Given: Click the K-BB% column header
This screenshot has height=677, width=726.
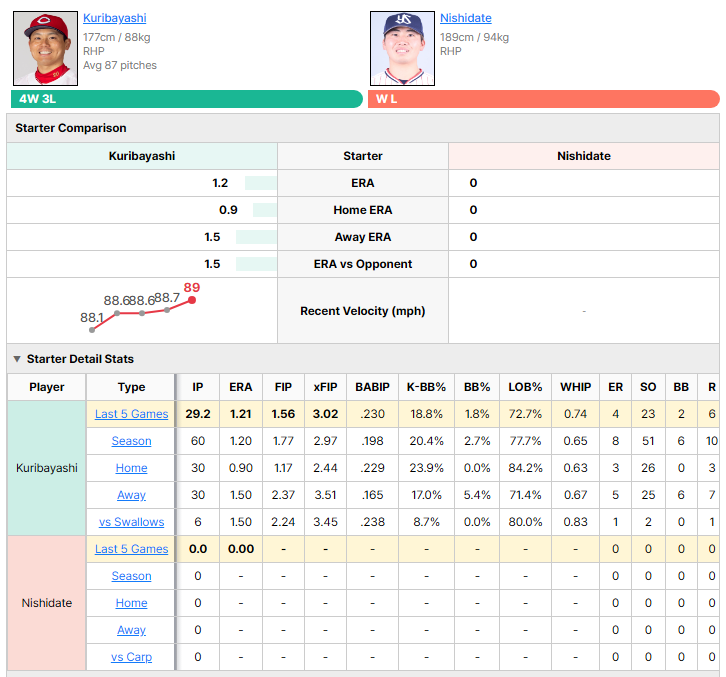Looking at the screenshot, I should pyautogui.click(x=426, y=387).
